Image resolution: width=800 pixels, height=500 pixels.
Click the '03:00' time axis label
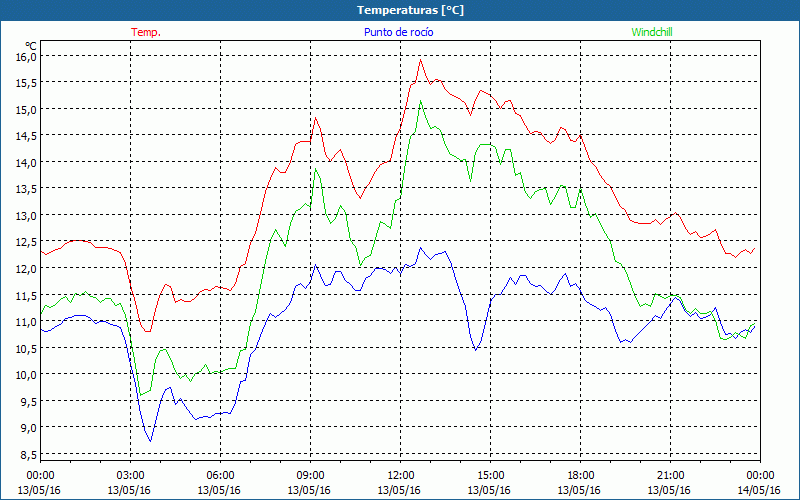[x=130, y=476]
